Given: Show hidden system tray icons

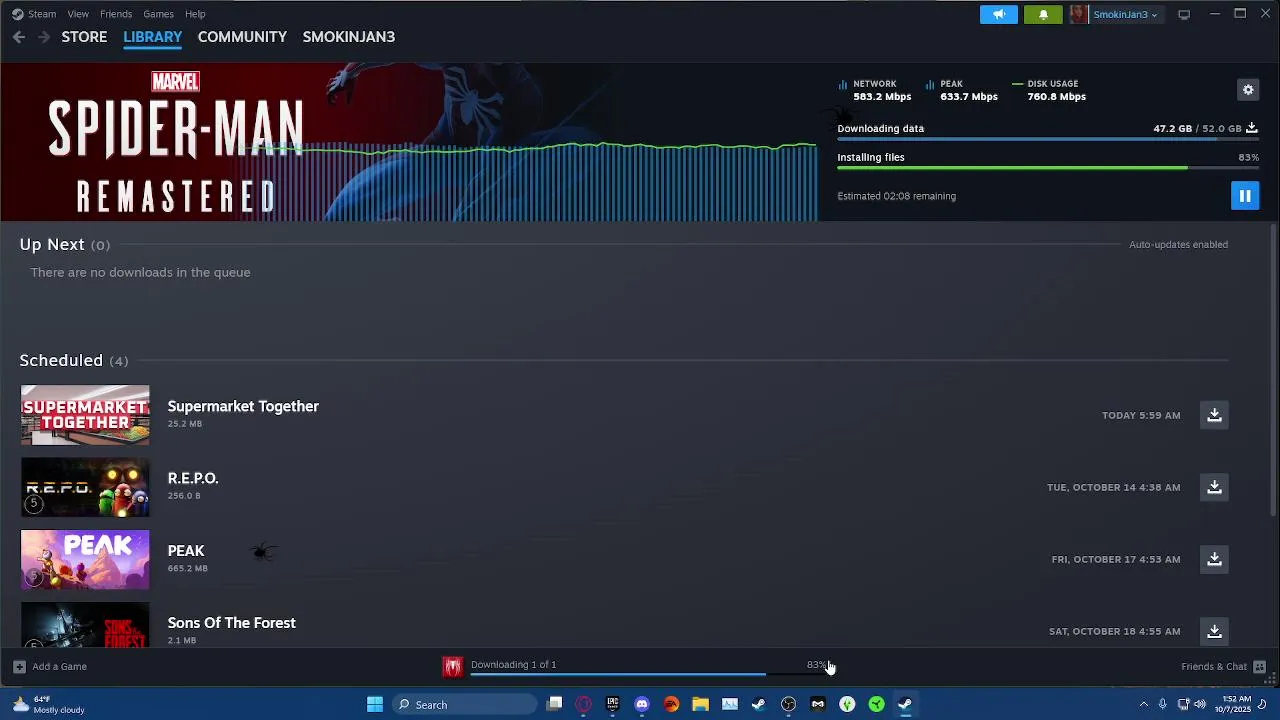Looking at the screenshot, I should click(1144, 704).
